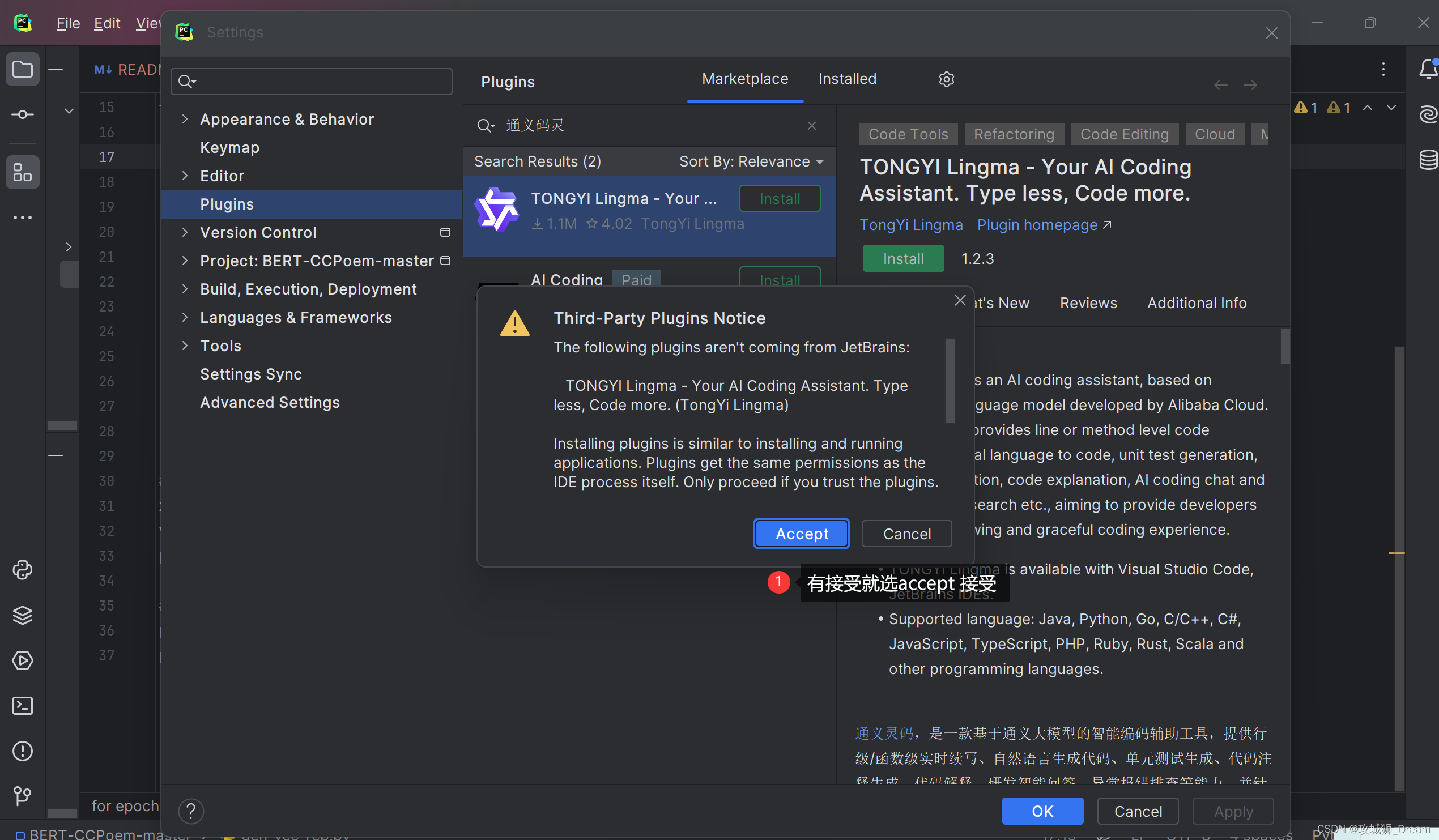The height and width of the screenshot is (840, 1439).
Task: Open the Sort By Relevance dropdown
Action: click(x=751, y=161)
